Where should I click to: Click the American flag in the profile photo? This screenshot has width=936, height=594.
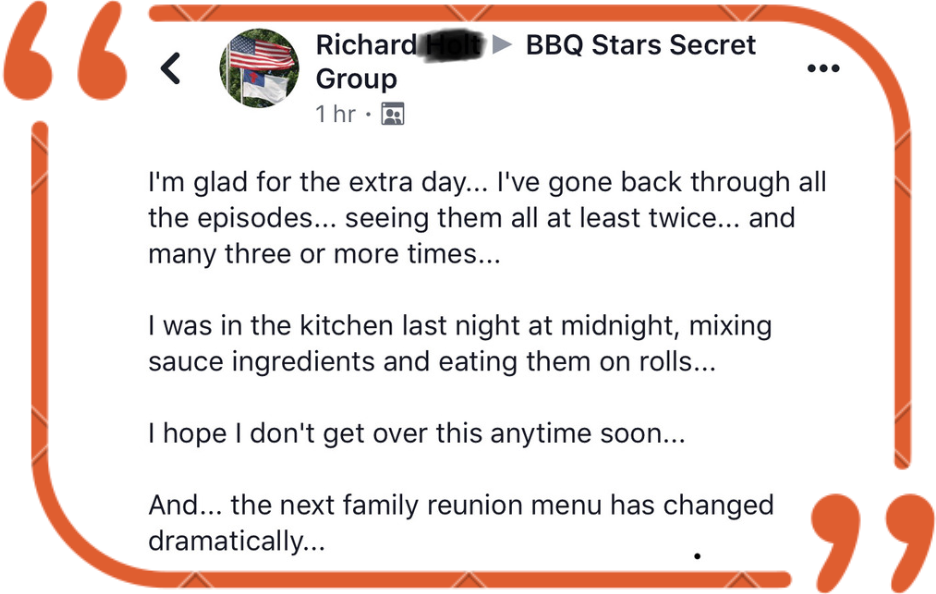pos(261,53)
